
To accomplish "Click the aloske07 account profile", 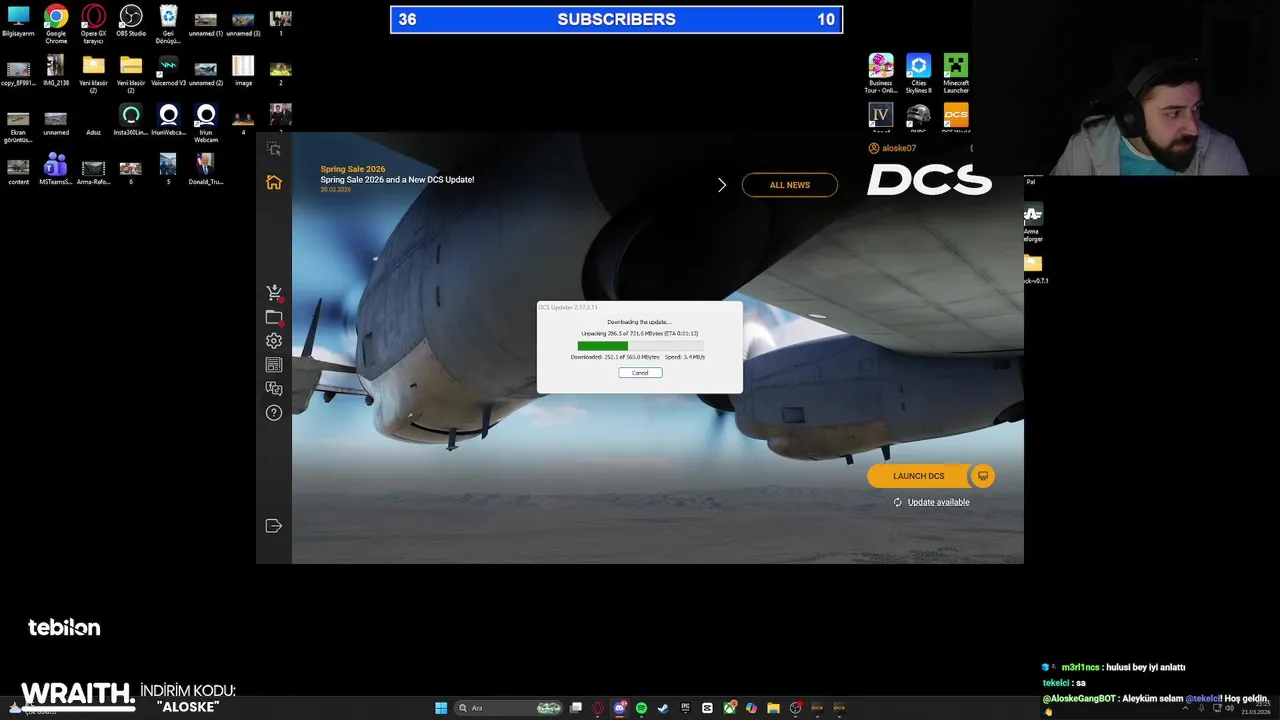I will (x=892, y=148).
